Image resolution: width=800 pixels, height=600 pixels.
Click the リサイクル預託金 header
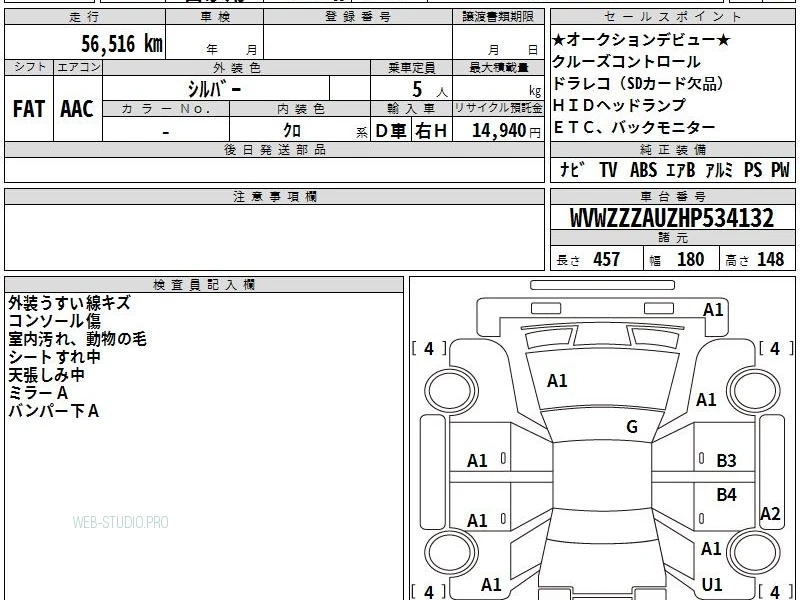point(498,108)
